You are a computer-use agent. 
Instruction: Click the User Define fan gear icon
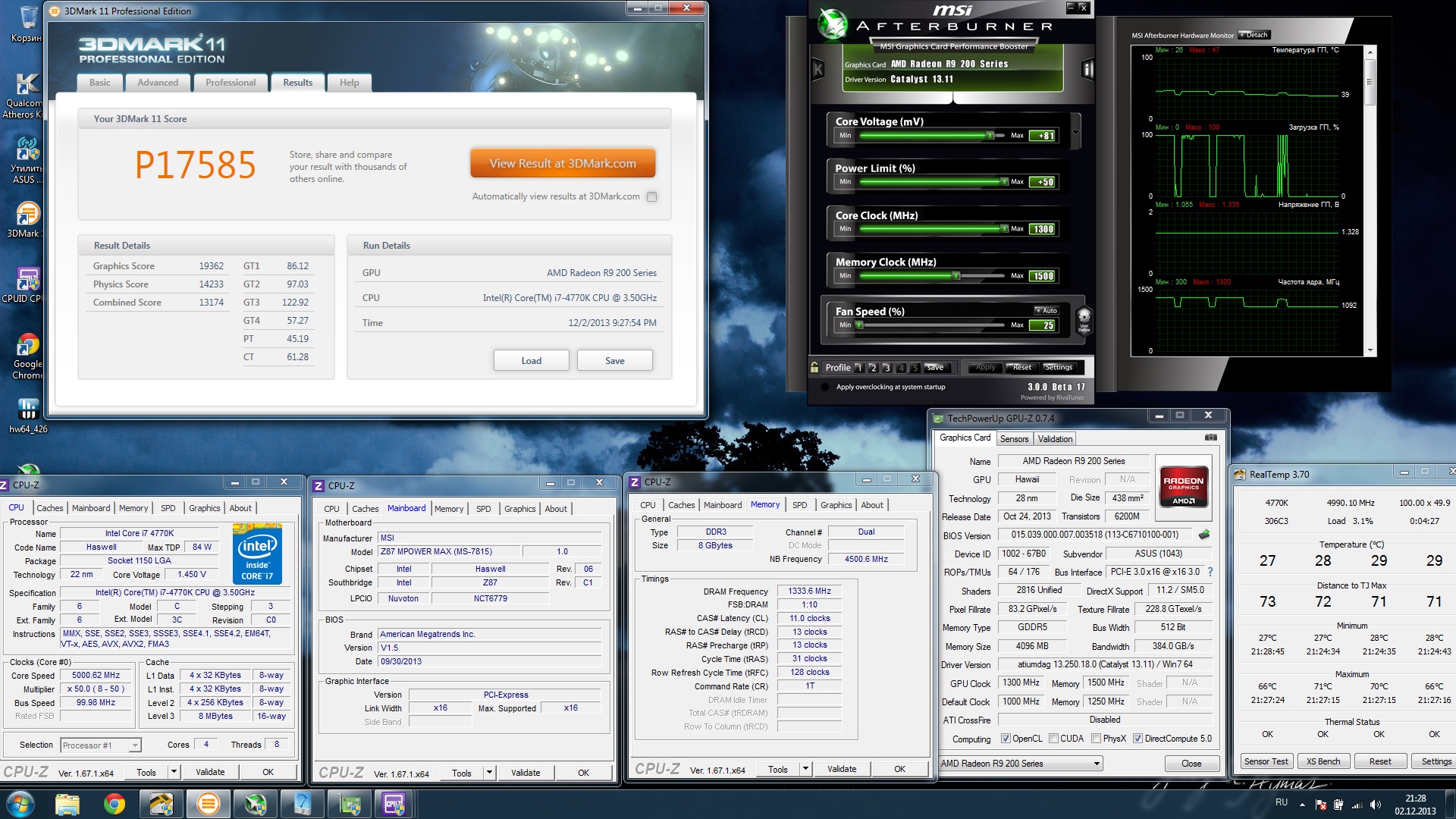pos(1084,318)
